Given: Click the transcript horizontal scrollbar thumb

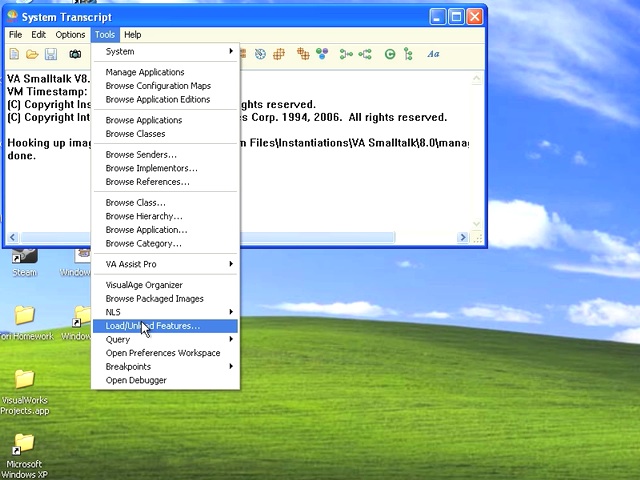Looking at the screenshot, I should pyautogui.click(x=208, y=237).
